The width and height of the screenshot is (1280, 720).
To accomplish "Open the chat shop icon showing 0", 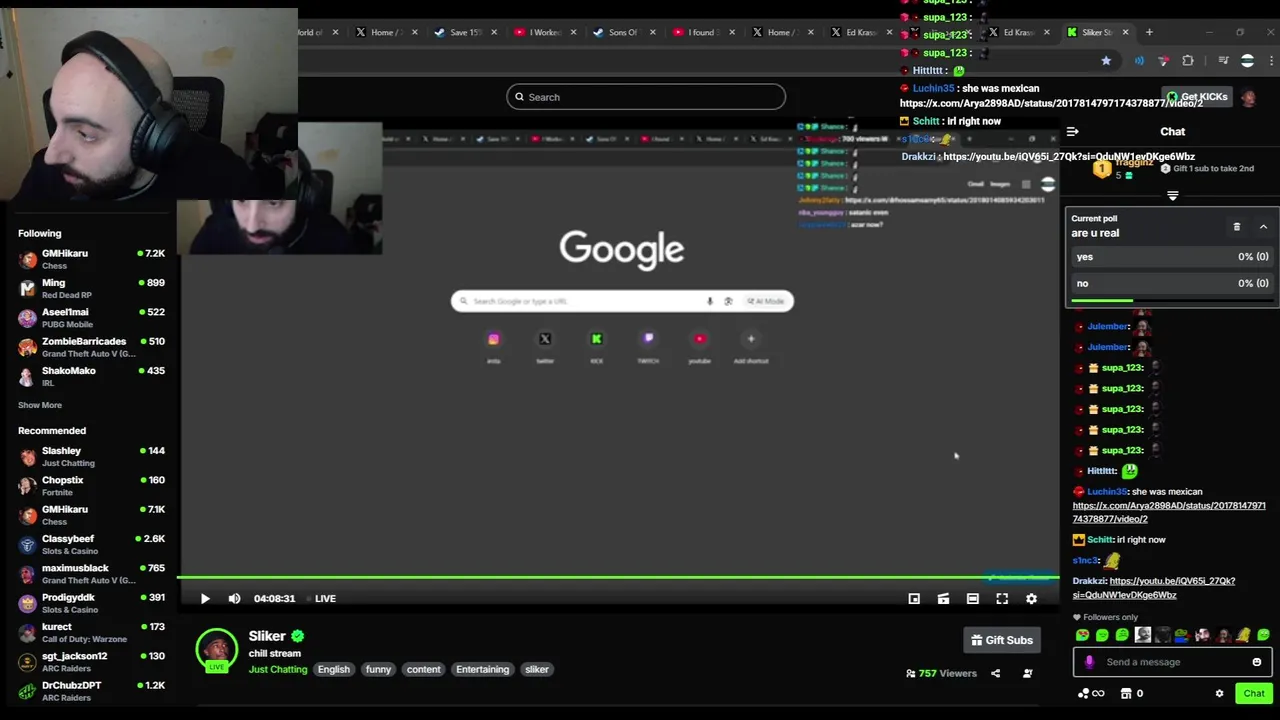I will point(1132,693).
